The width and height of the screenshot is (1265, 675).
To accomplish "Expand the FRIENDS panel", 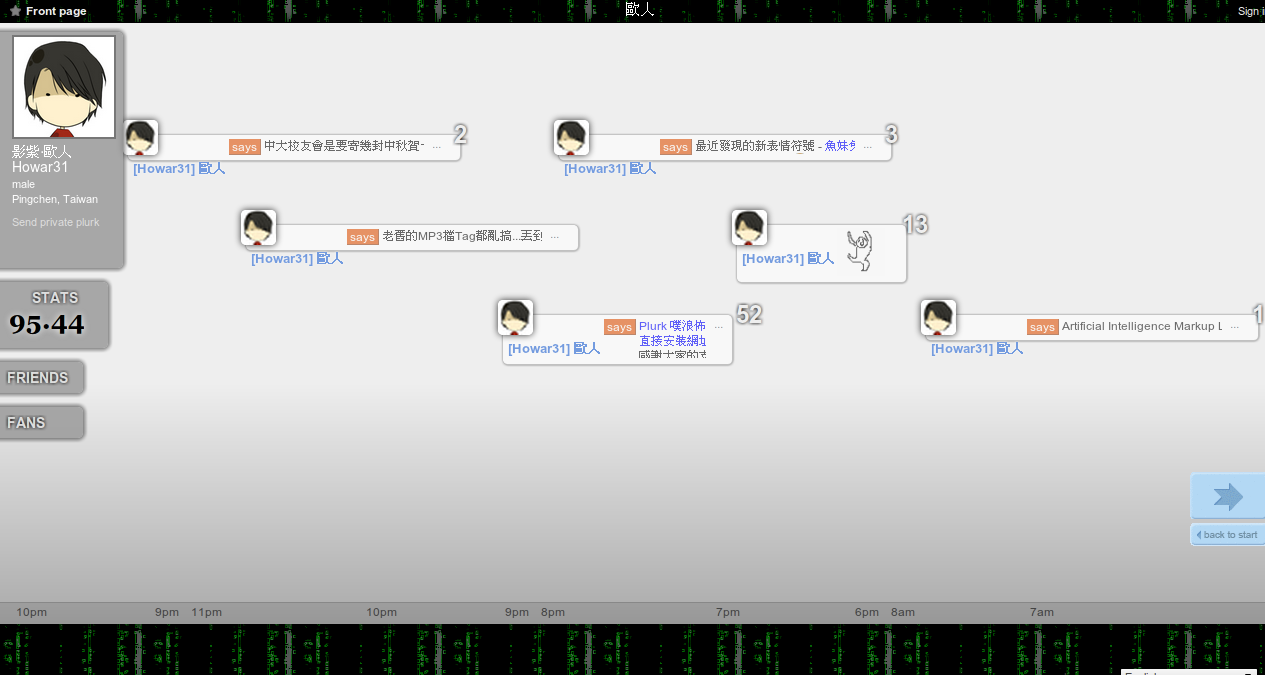I will click(39, 378).
